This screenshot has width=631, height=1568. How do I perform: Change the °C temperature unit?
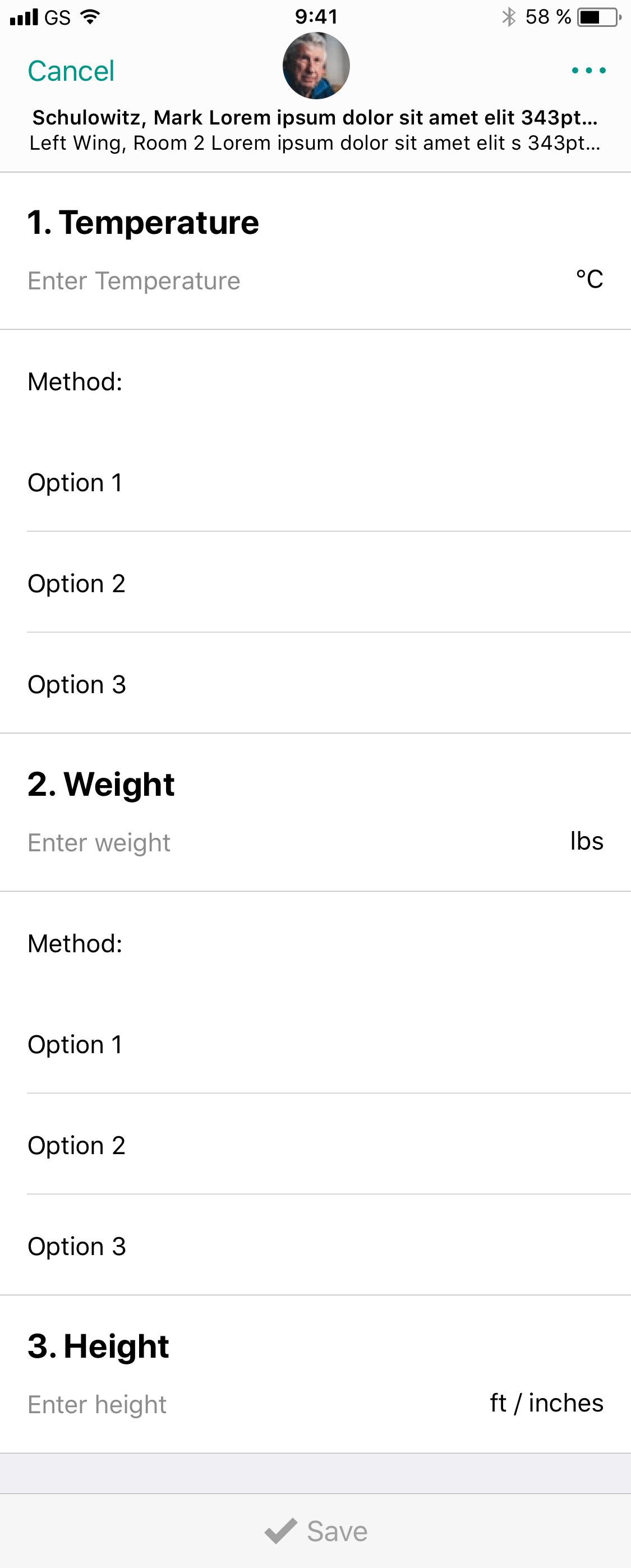[589, 279]
